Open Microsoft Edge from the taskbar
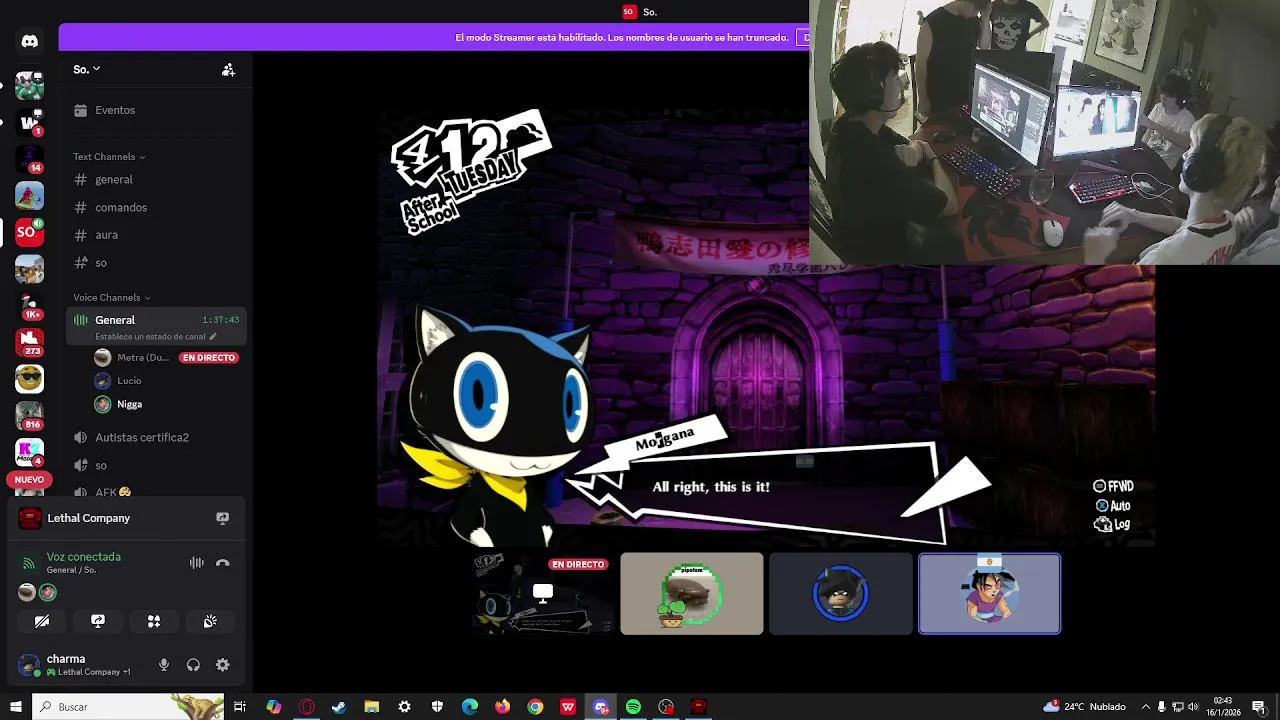Screen dimensions: 1280x720 point(470,707)
